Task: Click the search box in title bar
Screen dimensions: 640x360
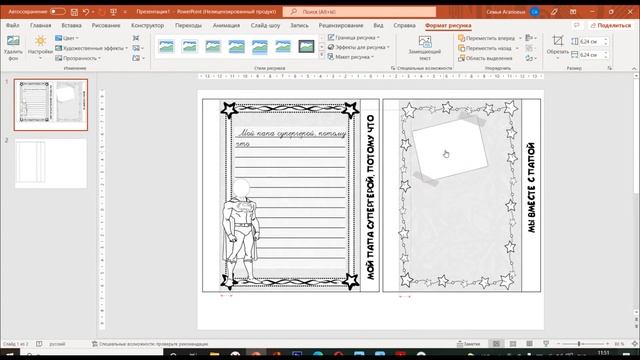Action: [x=359, y=12]
